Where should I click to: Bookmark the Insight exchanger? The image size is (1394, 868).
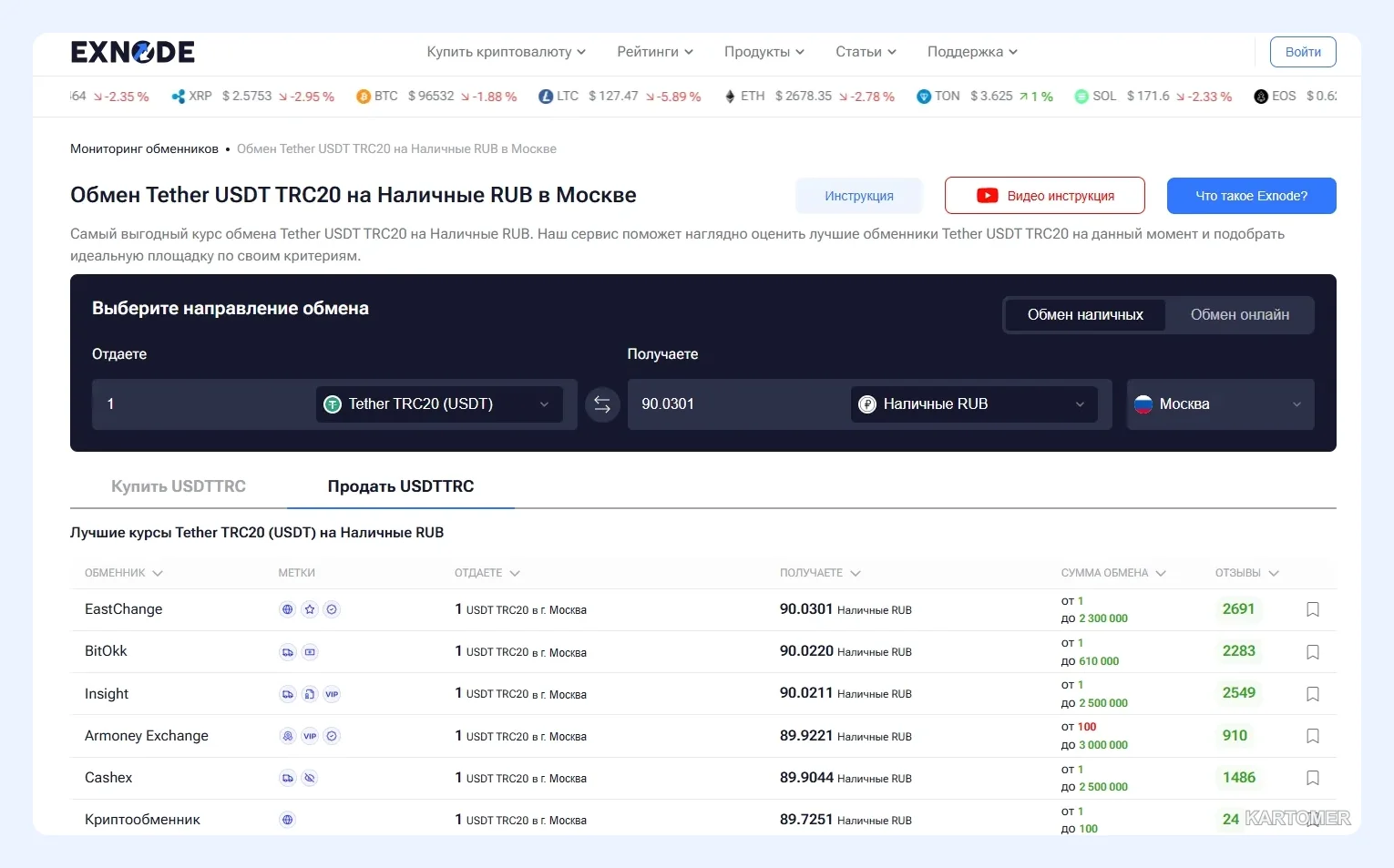click(1313, 694)
